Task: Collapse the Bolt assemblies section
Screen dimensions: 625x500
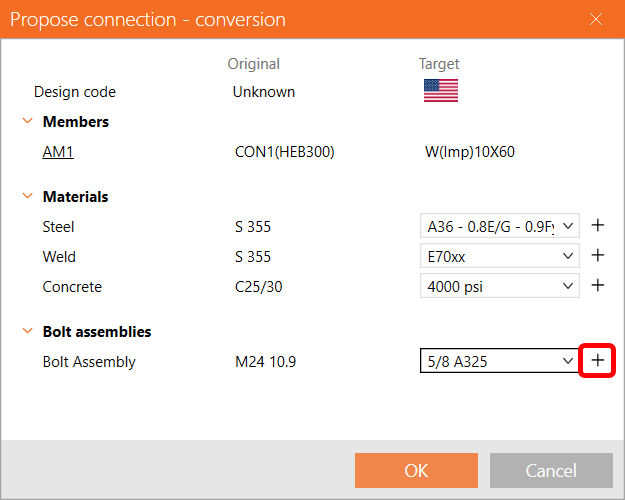Action: (x=27, y=332)
